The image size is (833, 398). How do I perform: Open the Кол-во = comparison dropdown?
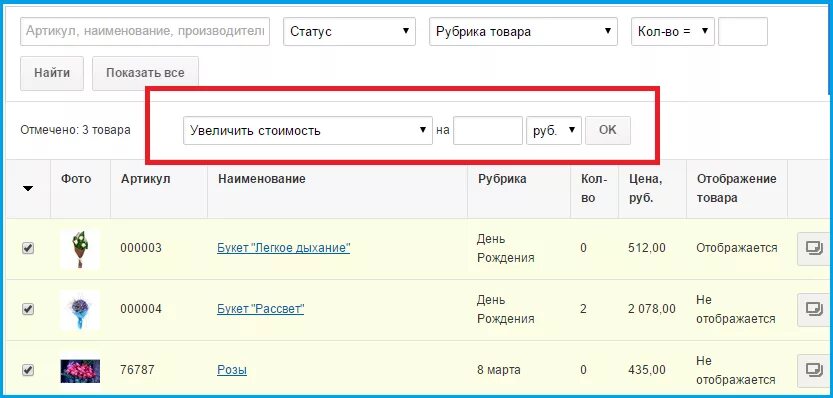(673, 31)
